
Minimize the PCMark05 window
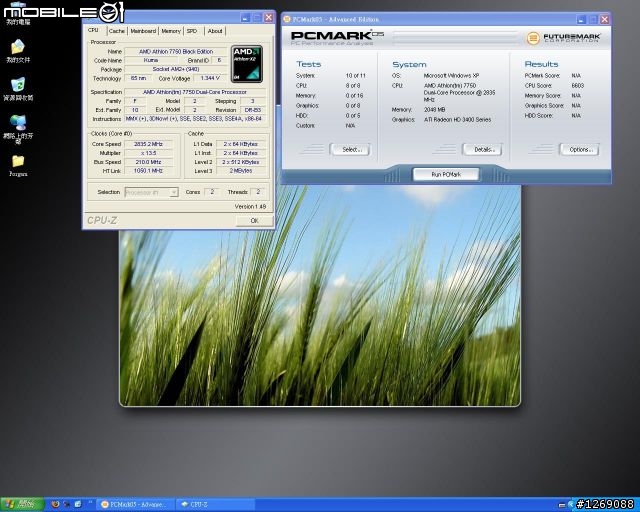pos(581,19)
